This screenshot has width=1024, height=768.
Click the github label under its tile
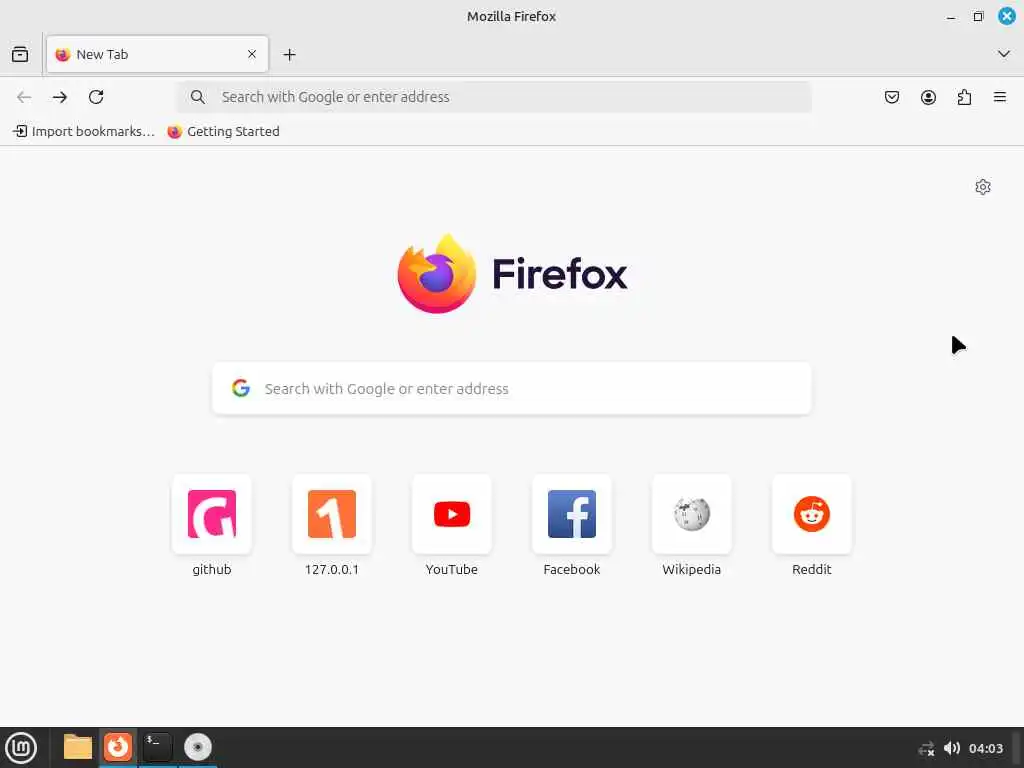pyautogui.click(x=212, y=569)
